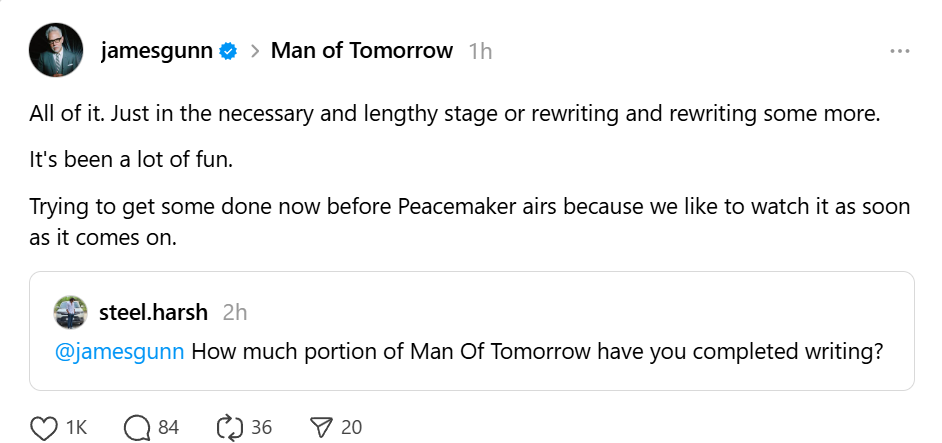Share the post with the paper plane icon

[x=321, y=428]
